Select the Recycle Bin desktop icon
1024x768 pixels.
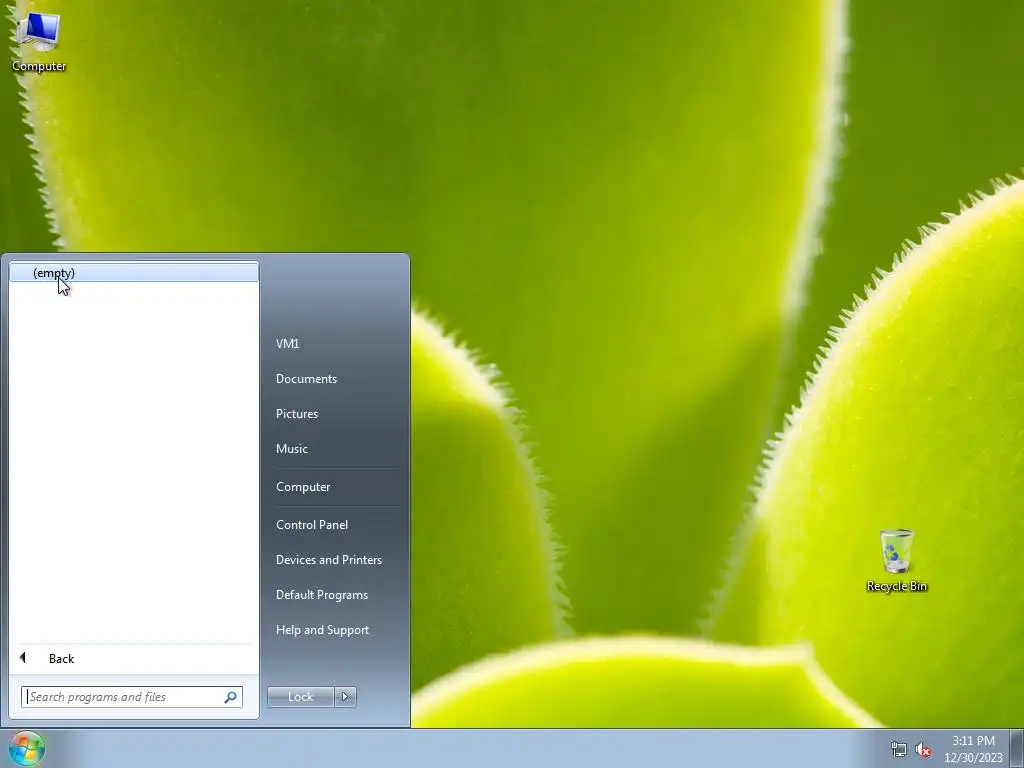(x=896, y=560)
